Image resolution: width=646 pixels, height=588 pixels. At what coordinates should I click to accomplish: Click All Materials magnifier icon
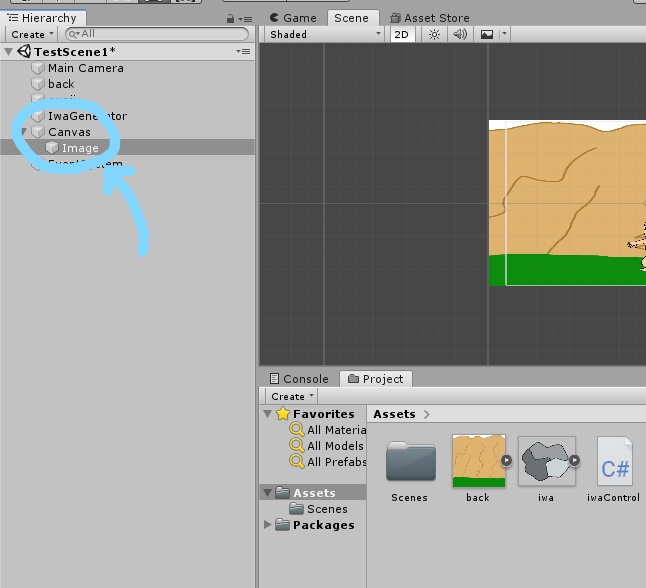297,429
